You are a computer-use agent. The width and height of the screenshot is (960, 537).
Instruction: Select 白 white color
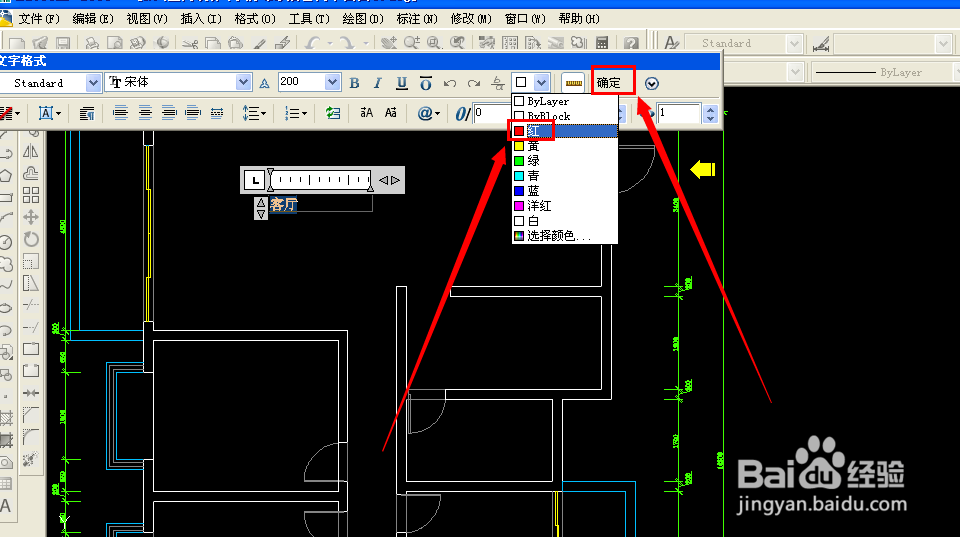click(564, 220)
